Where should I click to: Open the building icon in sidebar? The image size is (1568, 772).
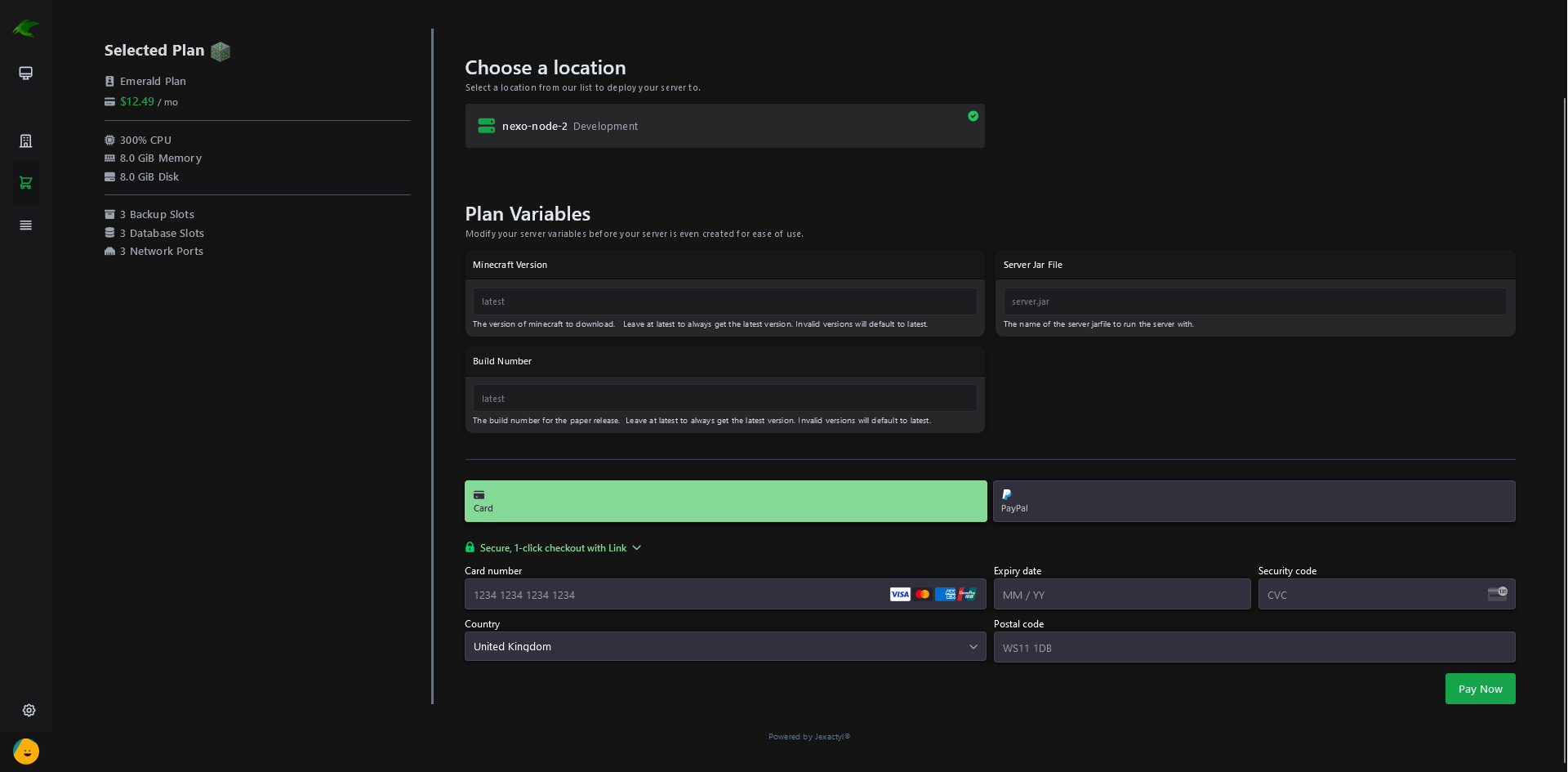coord(26,141)
